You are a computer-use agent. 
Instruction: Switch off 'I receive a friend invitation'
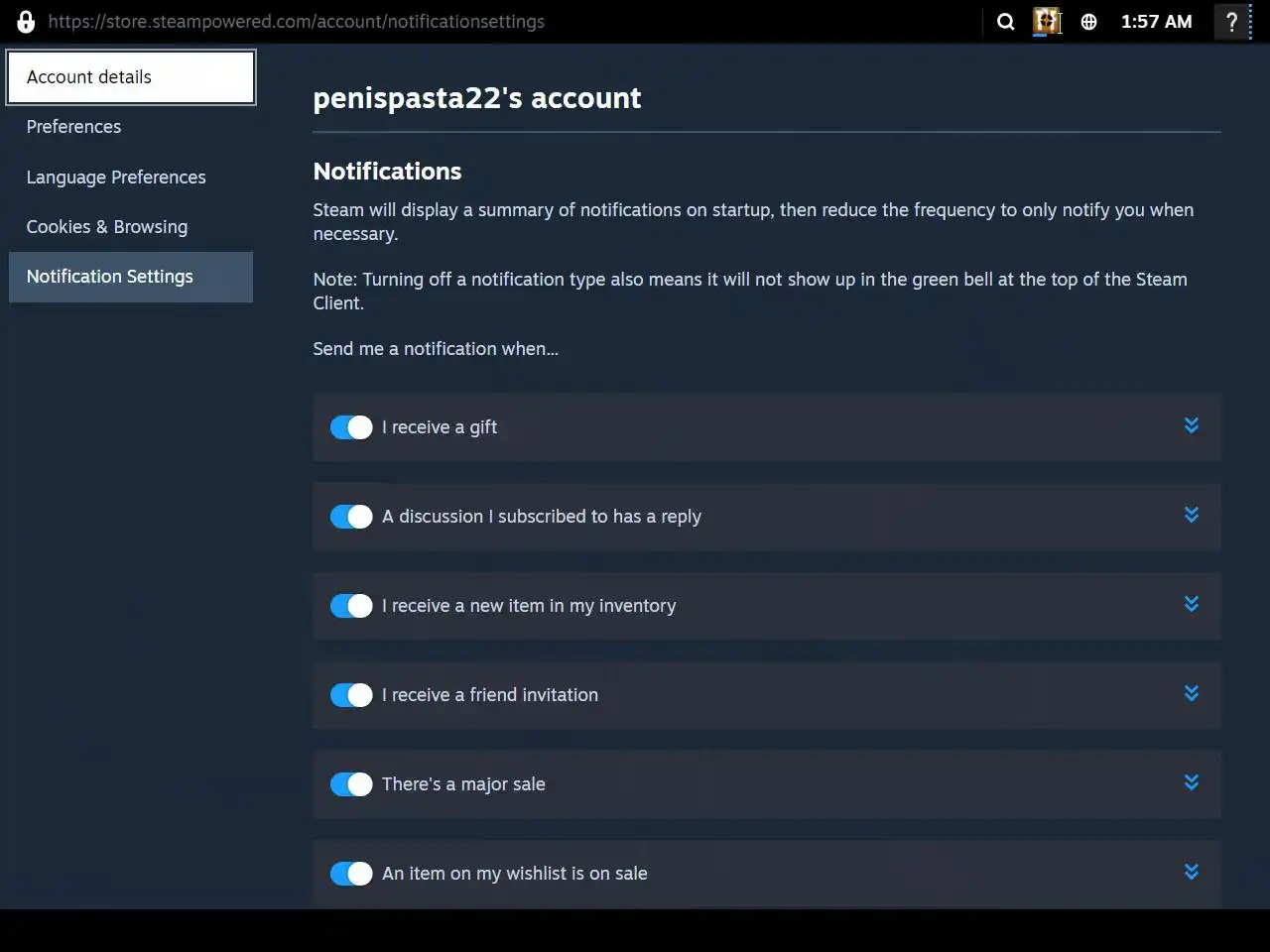tap(351, 695)
